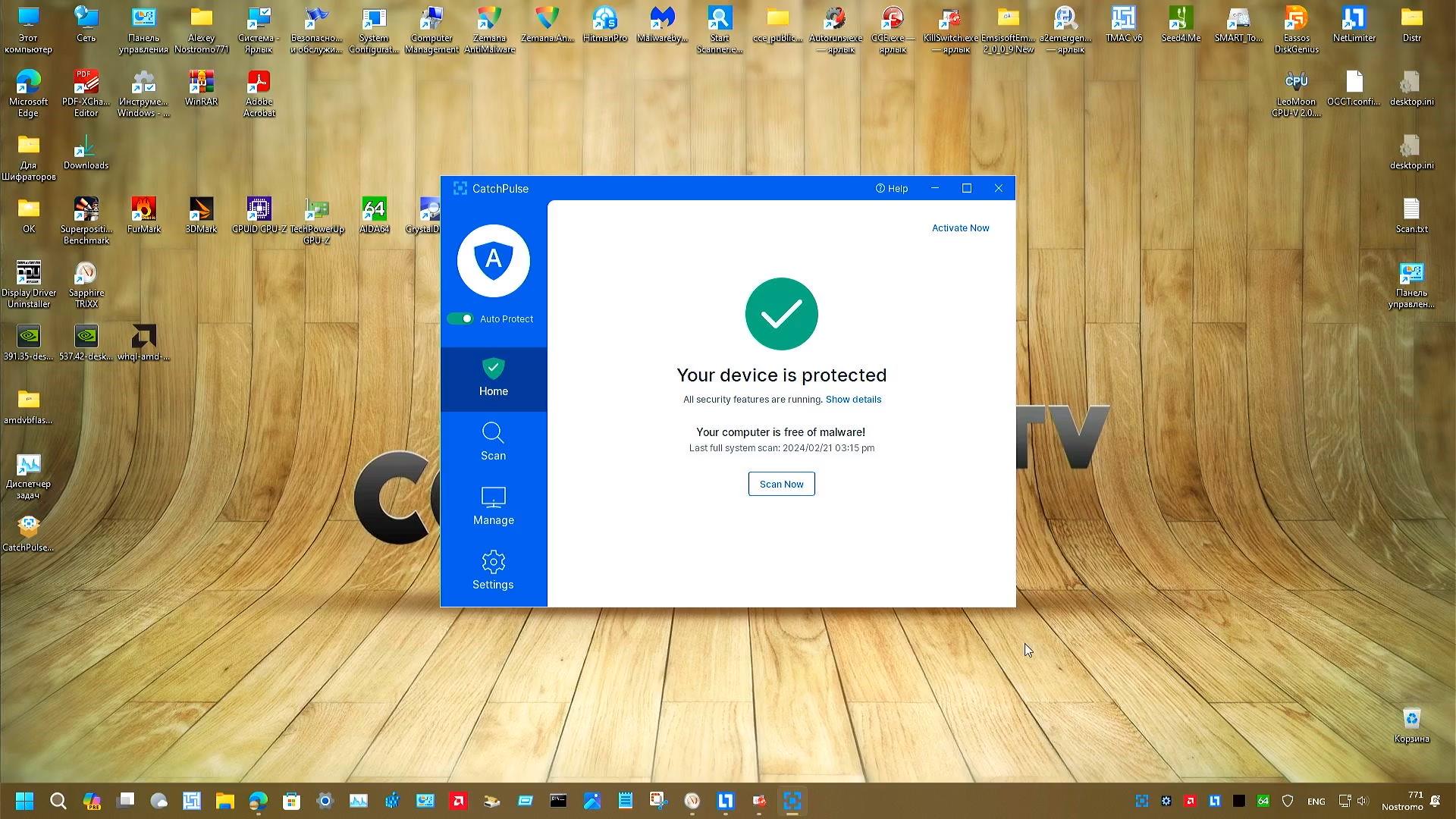Launch HitmanPro from the desktop

[x=604, y=19]
